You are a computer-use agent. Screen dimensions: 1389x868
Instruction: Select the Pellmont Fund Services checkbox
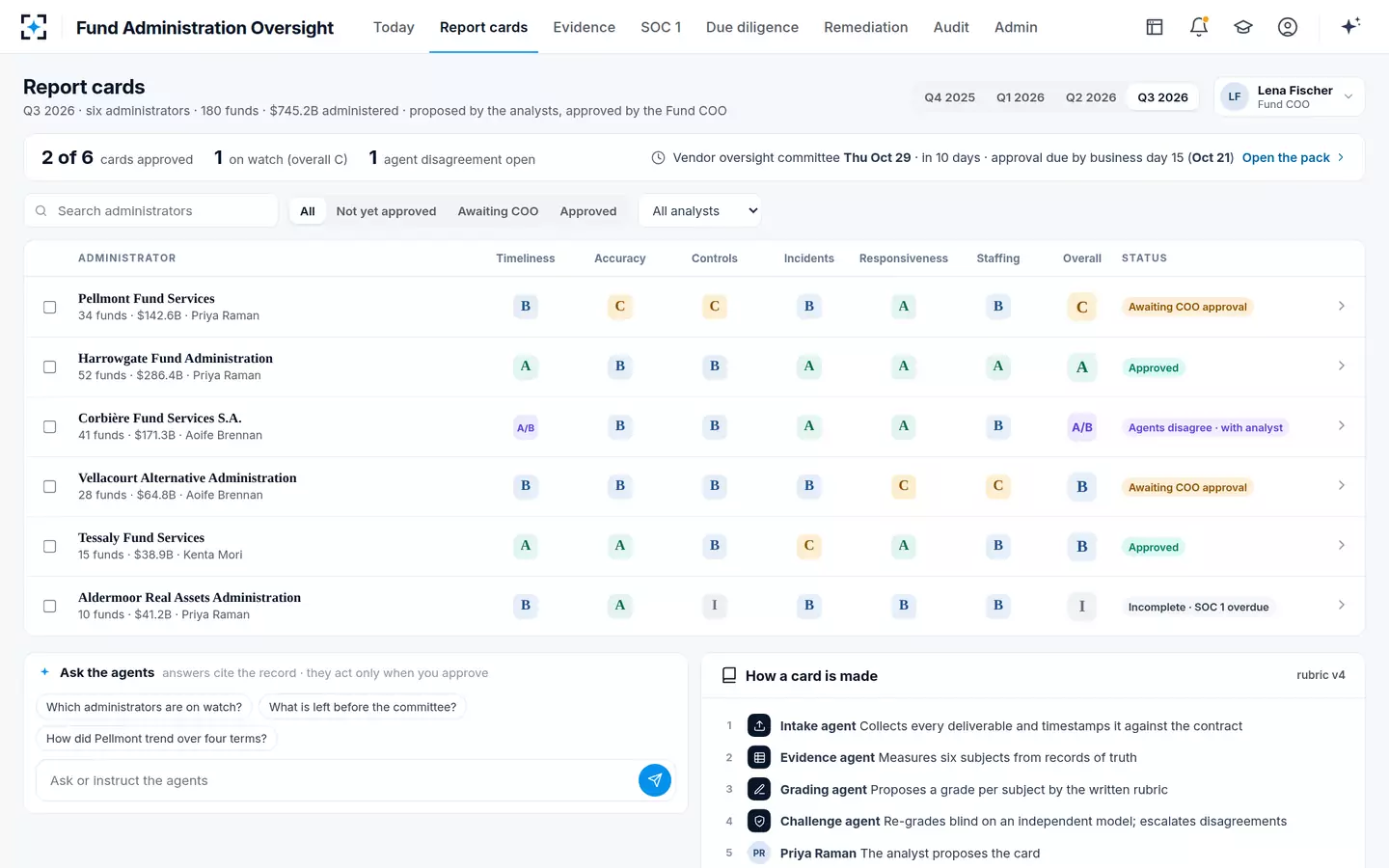tap(49, 307)
